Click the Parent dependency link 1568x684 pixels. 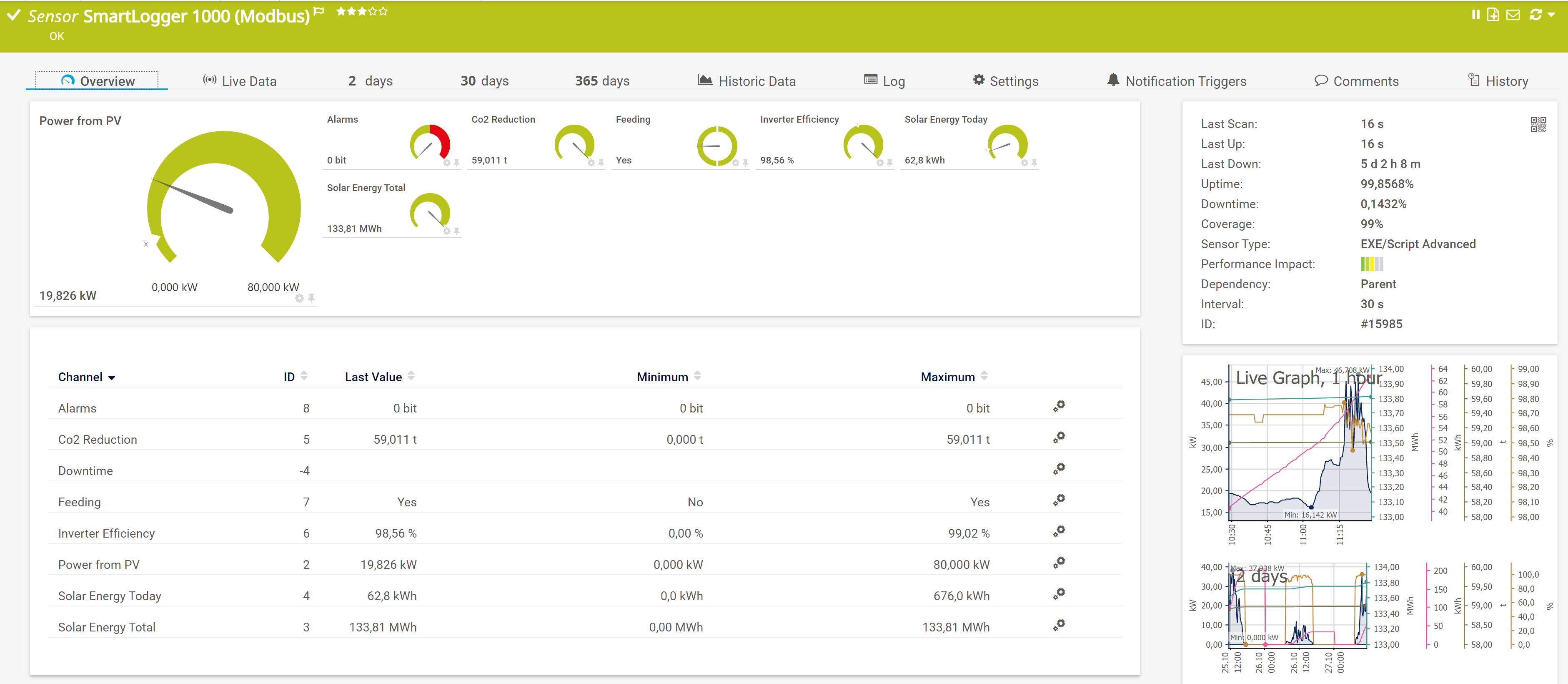point(1378,284)
